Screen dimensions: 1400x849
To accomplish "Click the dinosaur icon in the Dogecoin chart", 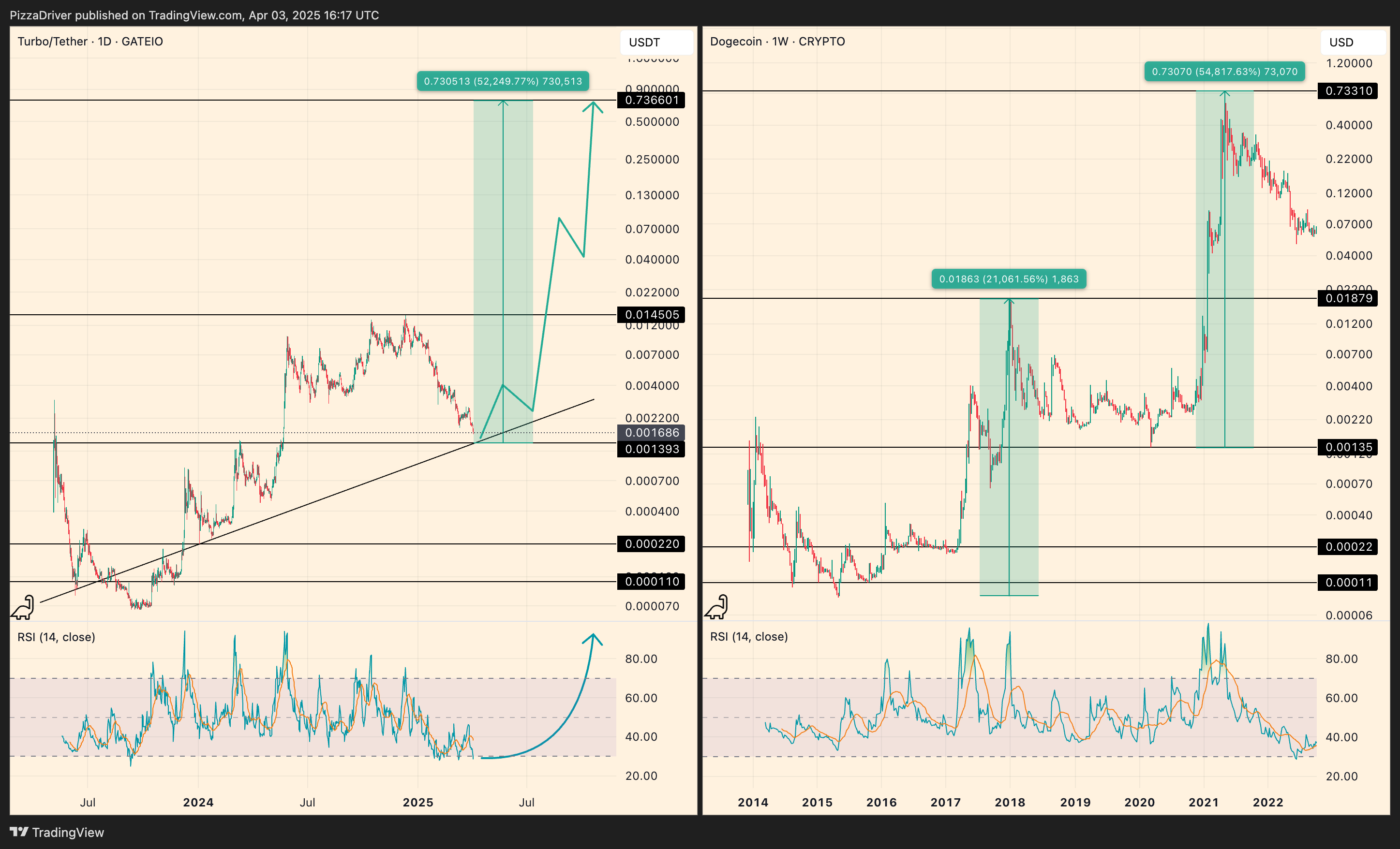I will point(716,607).
